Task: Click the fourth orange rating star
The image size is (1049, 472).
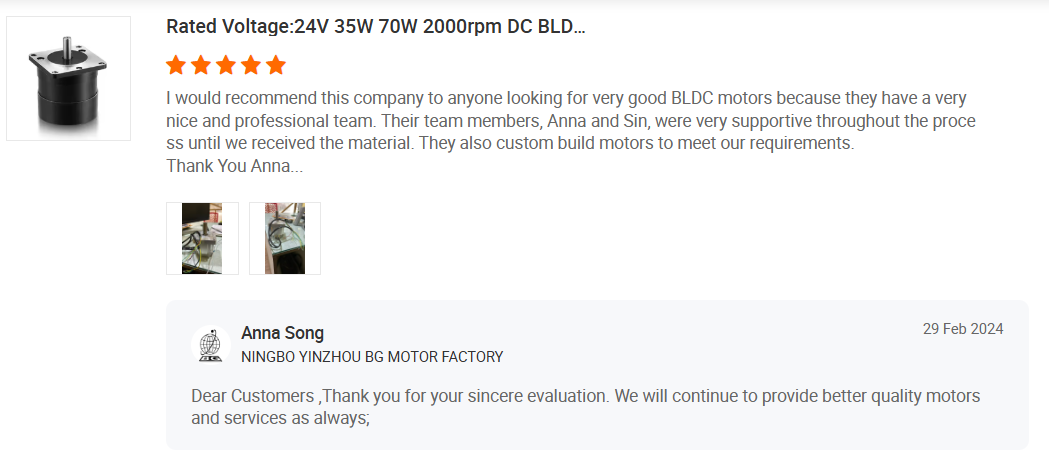Action: click(251, 66)
